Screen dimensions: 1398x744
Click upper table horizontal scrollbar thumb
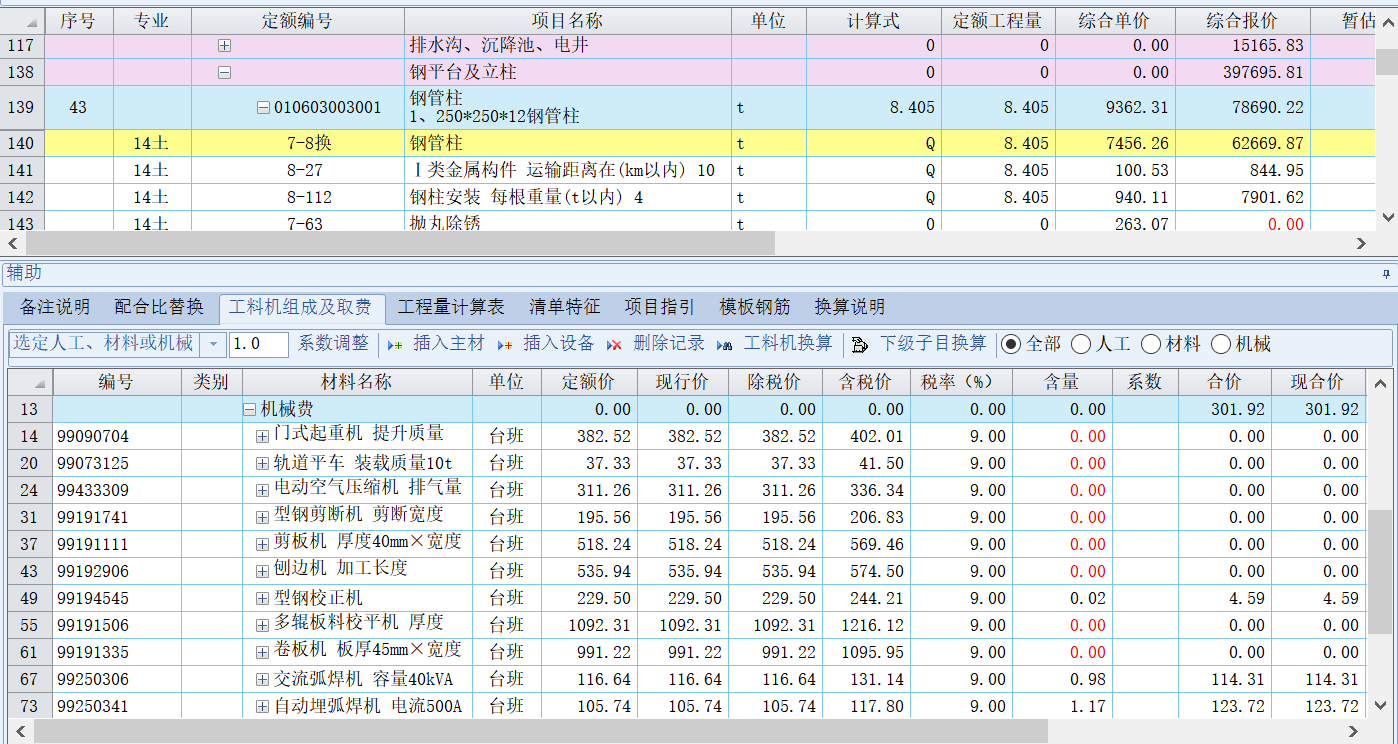click(400, 243)
